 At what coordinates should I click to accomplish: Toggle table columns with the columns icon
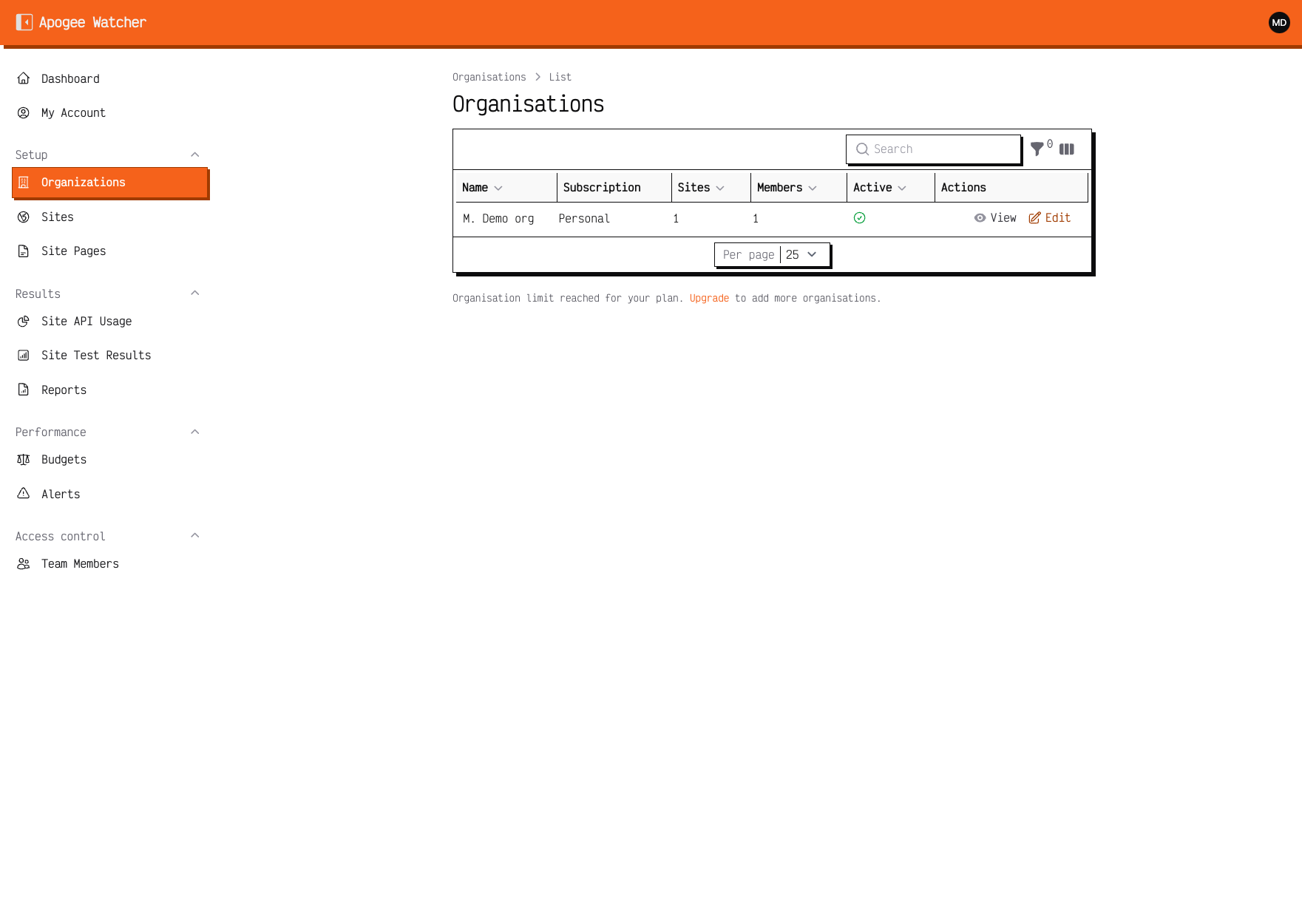pos(1067,149)
